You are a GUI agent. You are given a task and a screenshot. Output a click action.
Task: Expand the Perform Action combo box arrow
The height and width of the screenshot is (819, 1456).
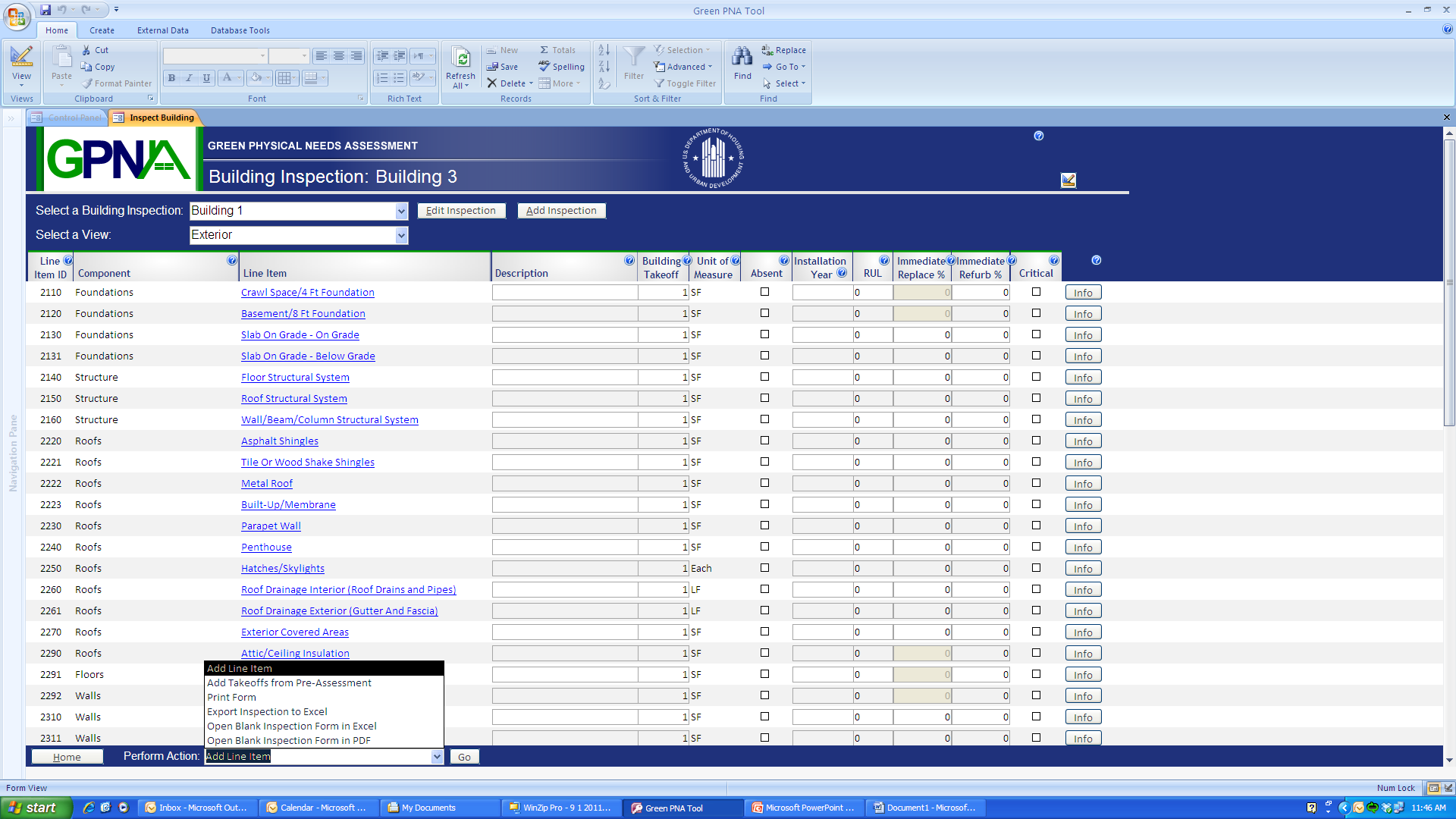[437, 757]
